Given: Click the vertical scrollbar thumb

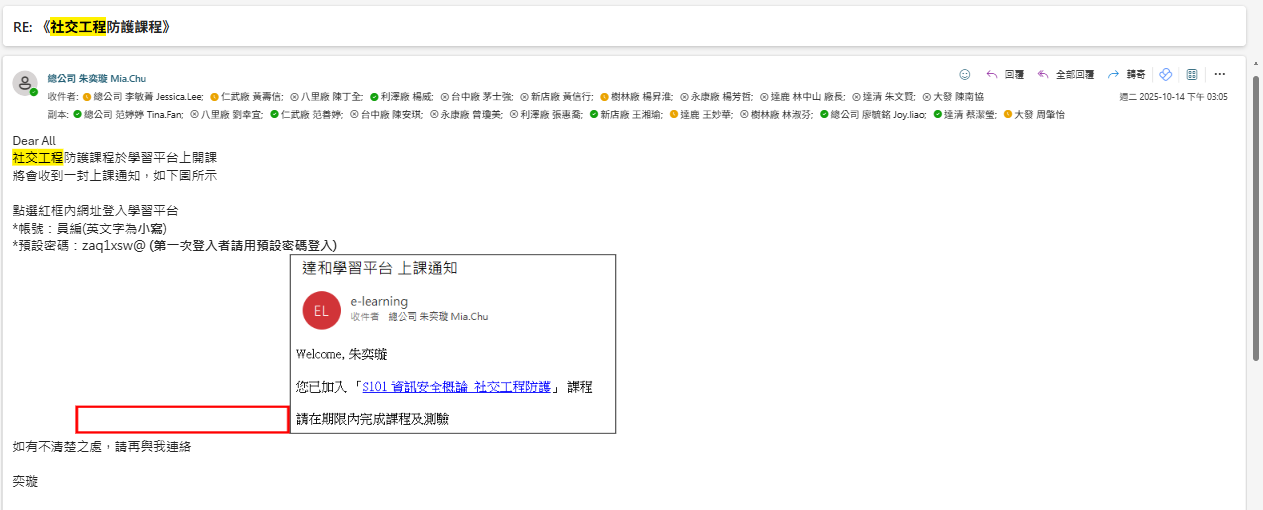Looking at the screenshot, I should (1256, 210).
